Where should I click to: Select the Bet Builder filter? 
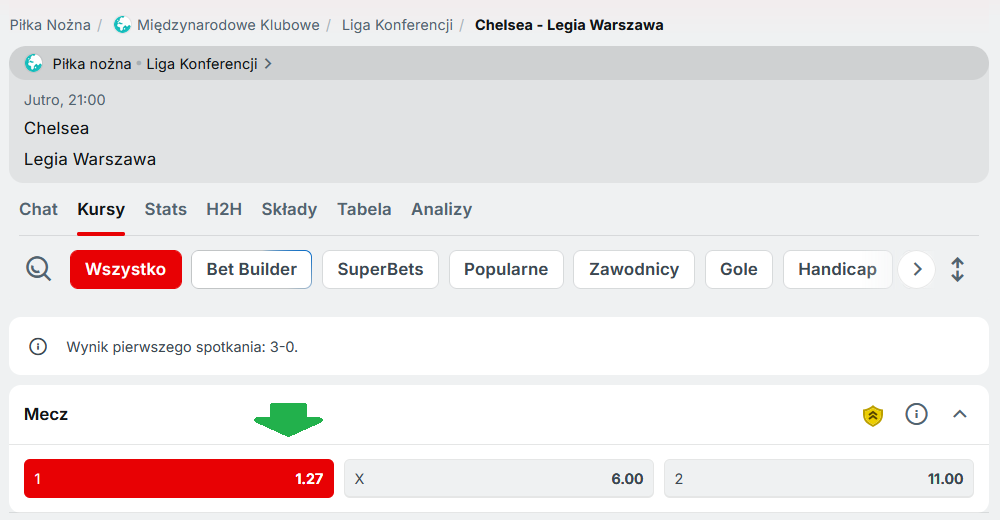tap(251, 269)
